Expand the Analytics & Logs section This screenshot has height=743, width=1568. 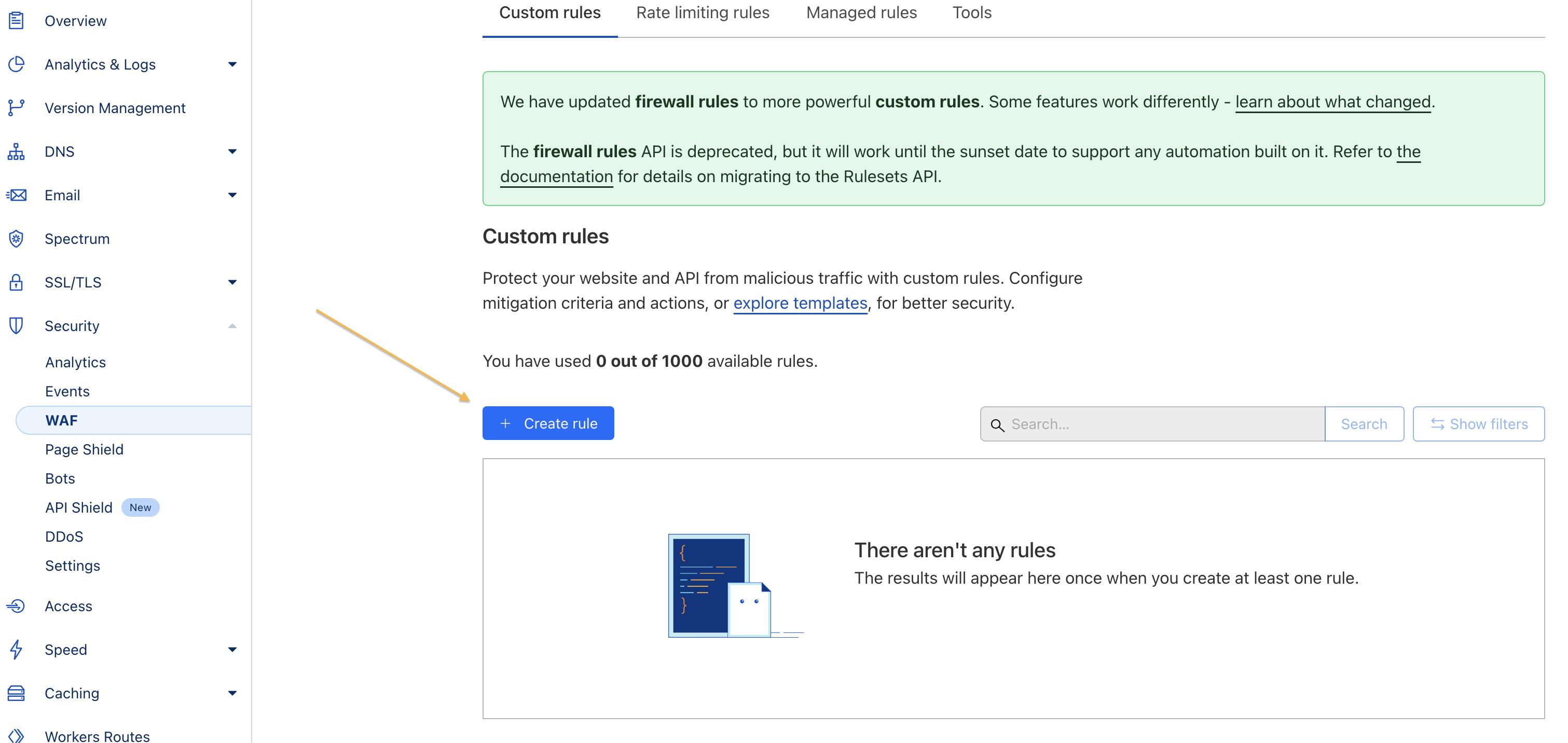click(x=232, y=64)
